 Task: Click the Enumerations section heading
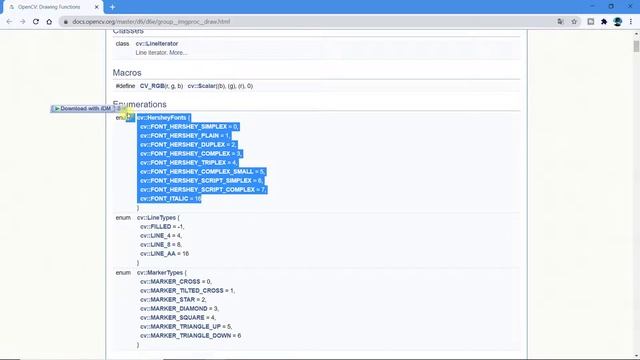[x=140, y=104]
